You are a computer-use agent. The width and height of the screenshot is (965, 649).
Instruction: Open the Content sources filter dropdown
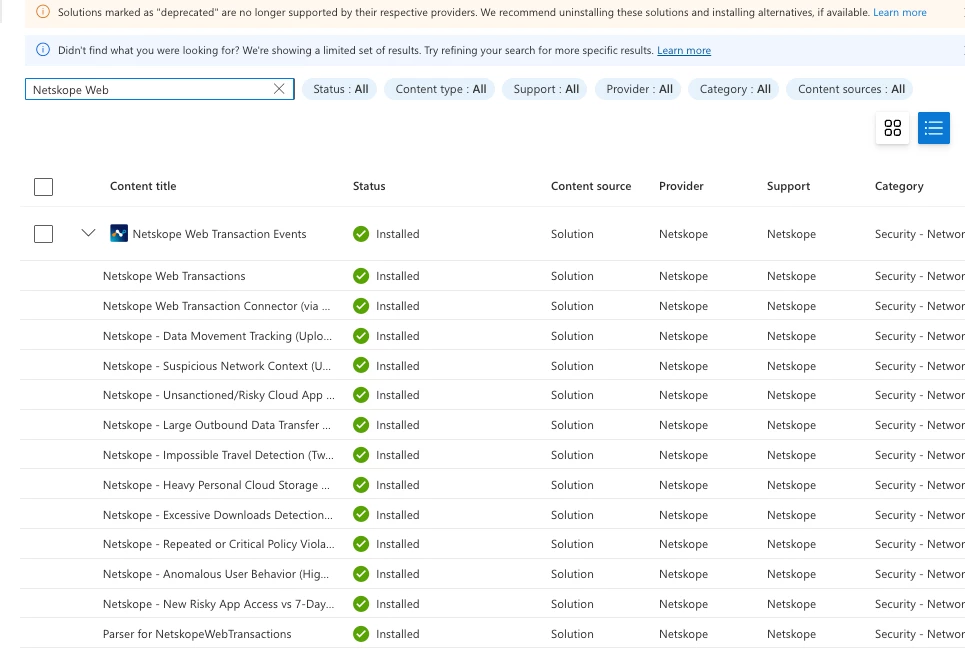click(x=851, y=89)
